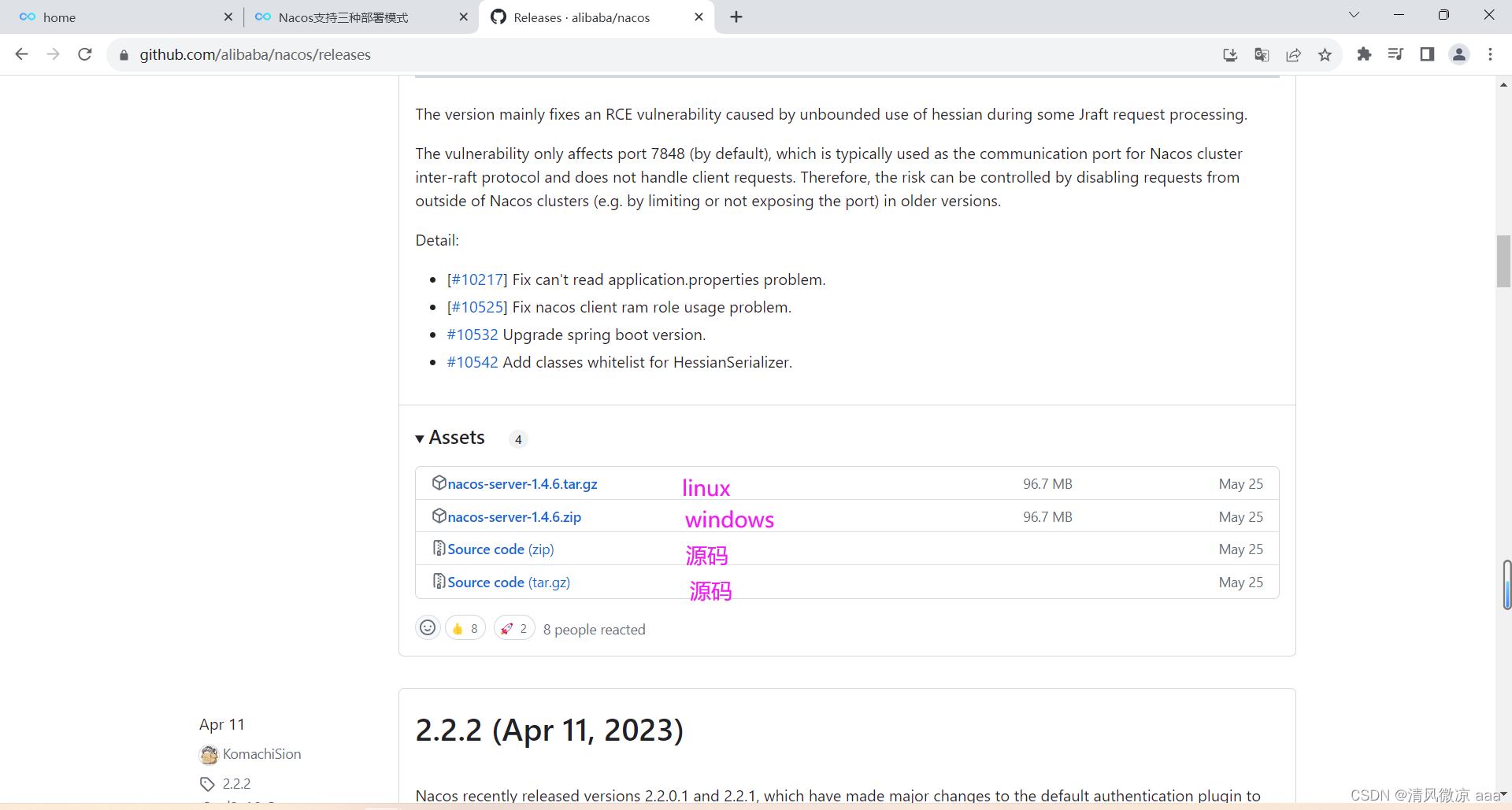Click KomachiSion's avatar image
Image resolution: width=1512 pixels, height=810 pixels.
209,755
